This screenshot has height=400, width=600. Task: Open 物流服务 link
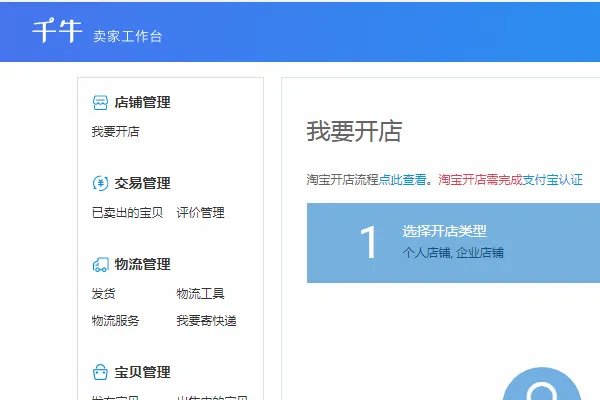coord(115,320)
